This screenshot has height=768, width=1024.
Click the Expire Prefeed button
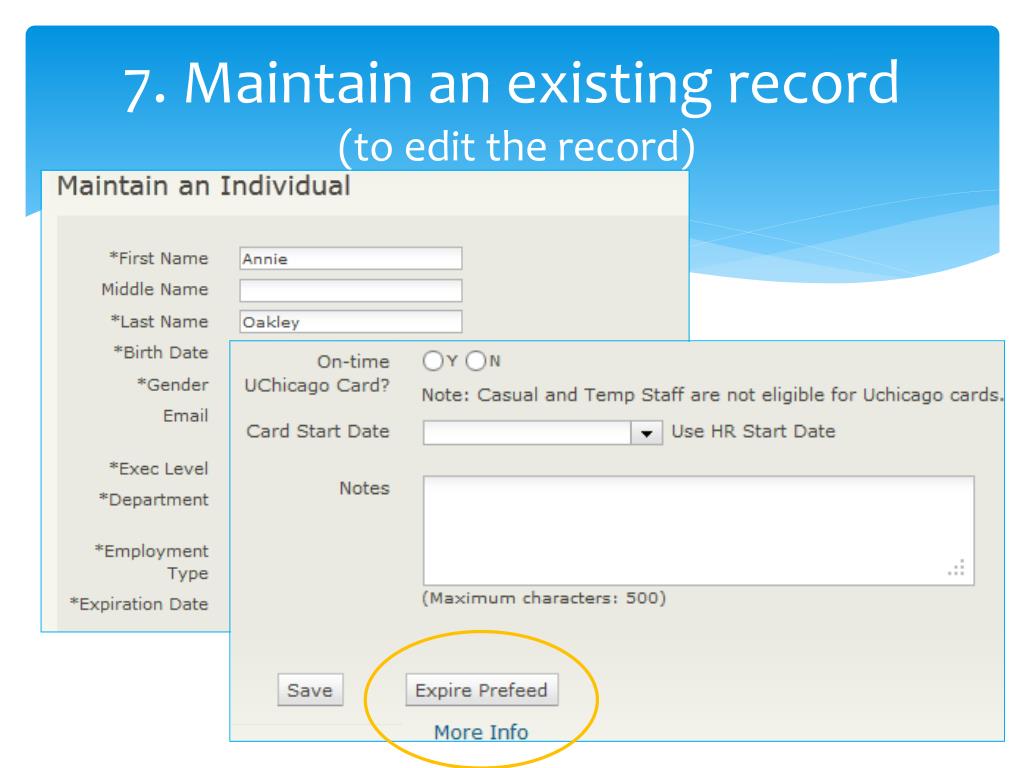click(x=482, y=690)
